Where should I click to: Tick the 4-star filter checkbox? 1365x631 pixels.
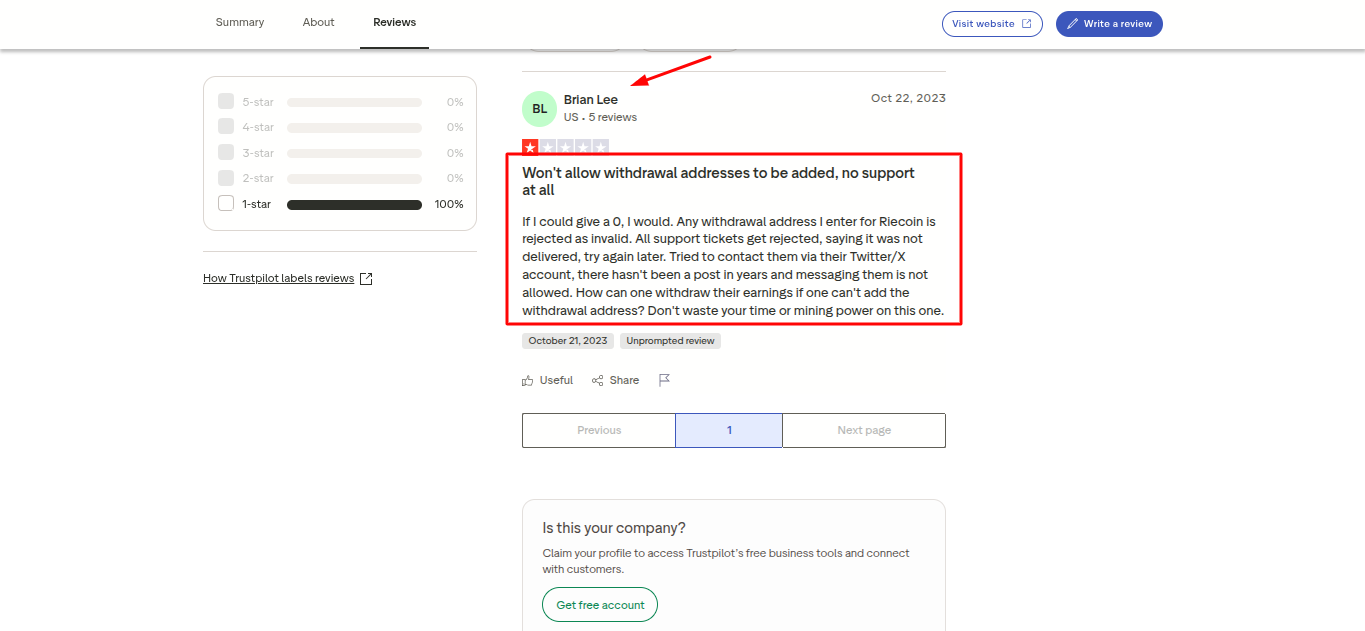pos(226,127)
